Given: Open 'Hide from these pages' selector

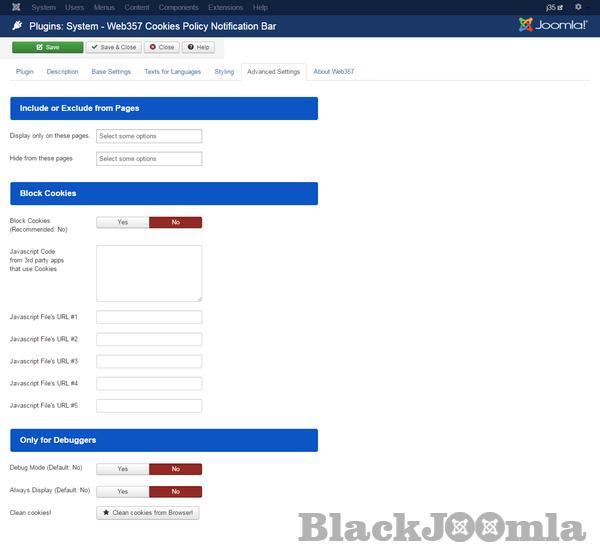Looking at the screenshot, I should click(149, 159).
